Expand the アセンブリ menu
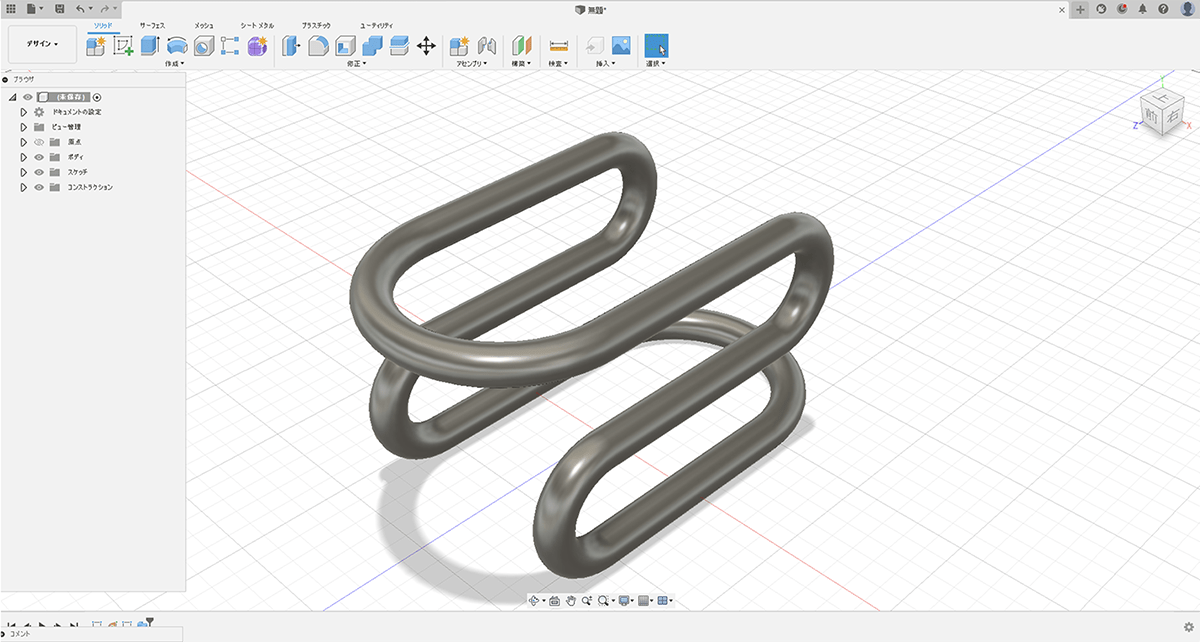Screen dimensions: 1200x642 coord(473,63)
